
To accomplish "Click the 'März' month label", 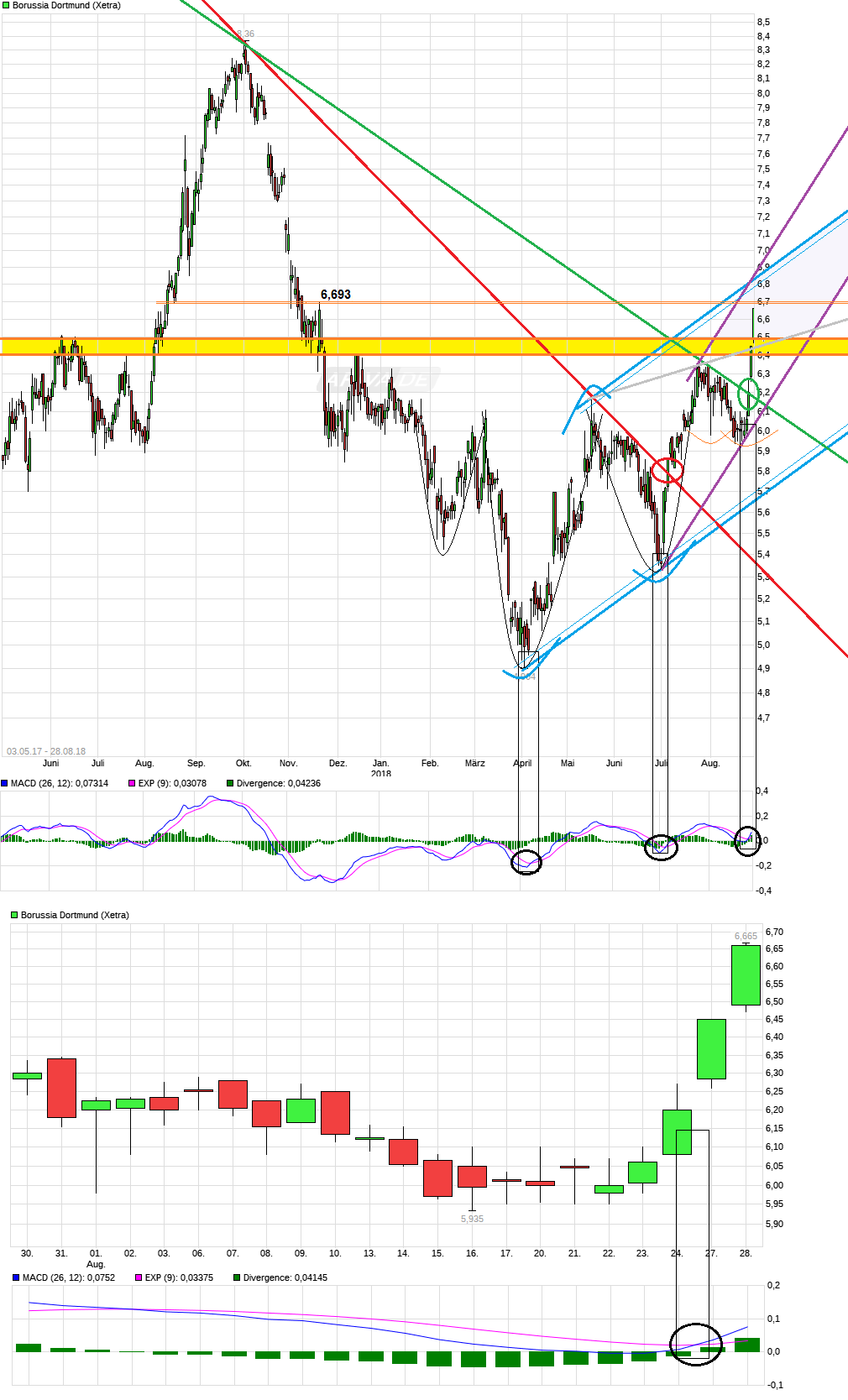I will (475, 763).
